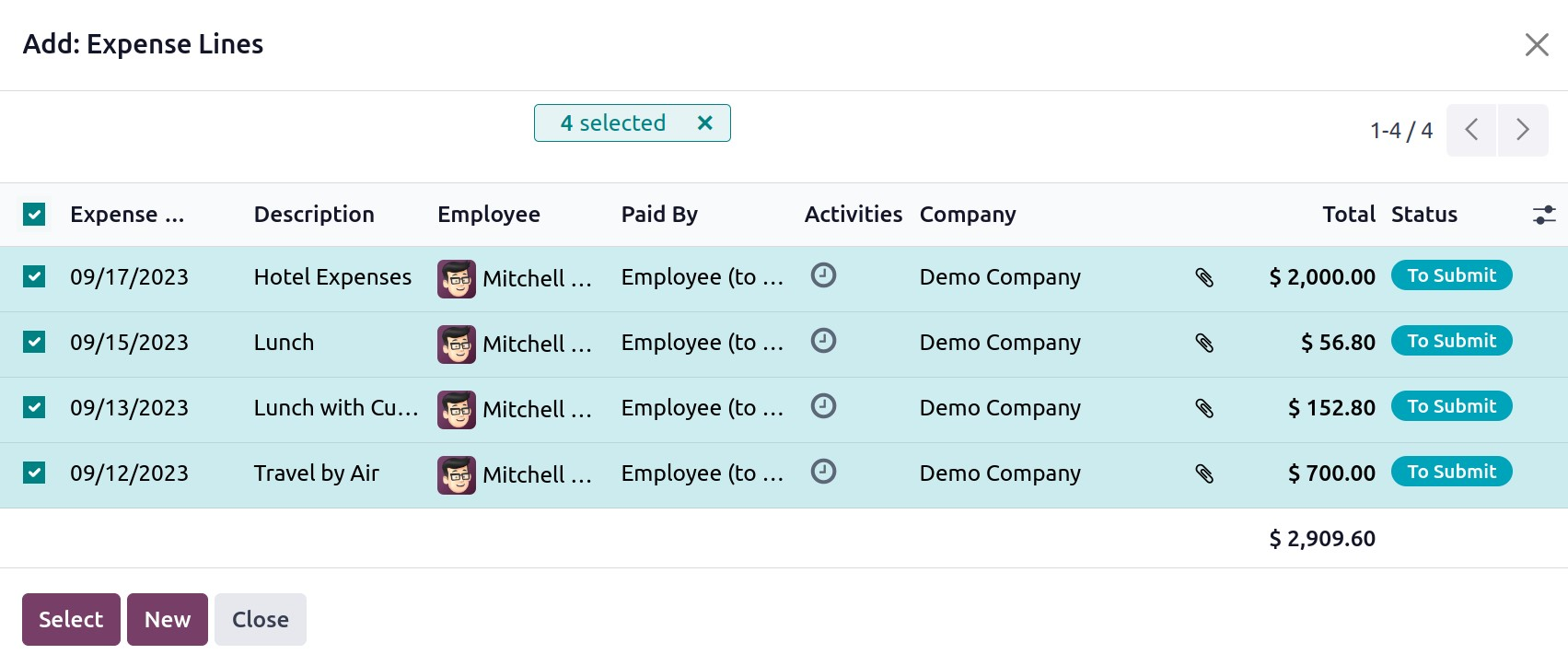The width and height of the screenshot is (1568, 666).
Task: Go to the next page of records
Action: tap(1522, 130)
